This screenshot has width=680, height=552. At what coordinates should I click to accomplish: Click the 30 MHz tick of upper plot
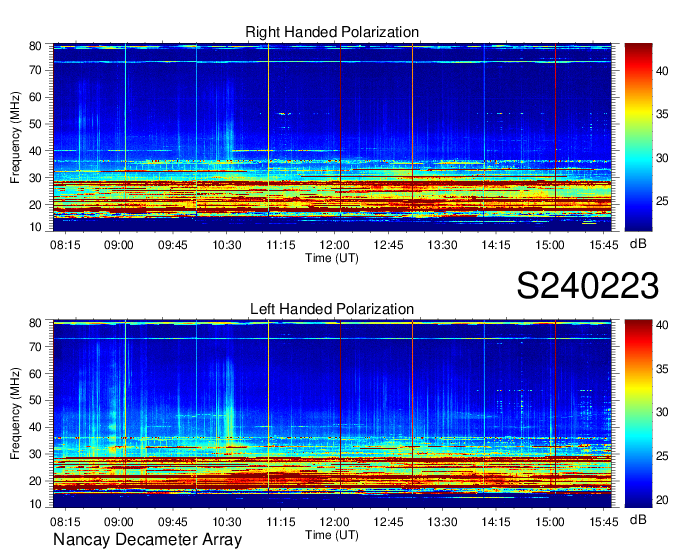click(35, 178)
